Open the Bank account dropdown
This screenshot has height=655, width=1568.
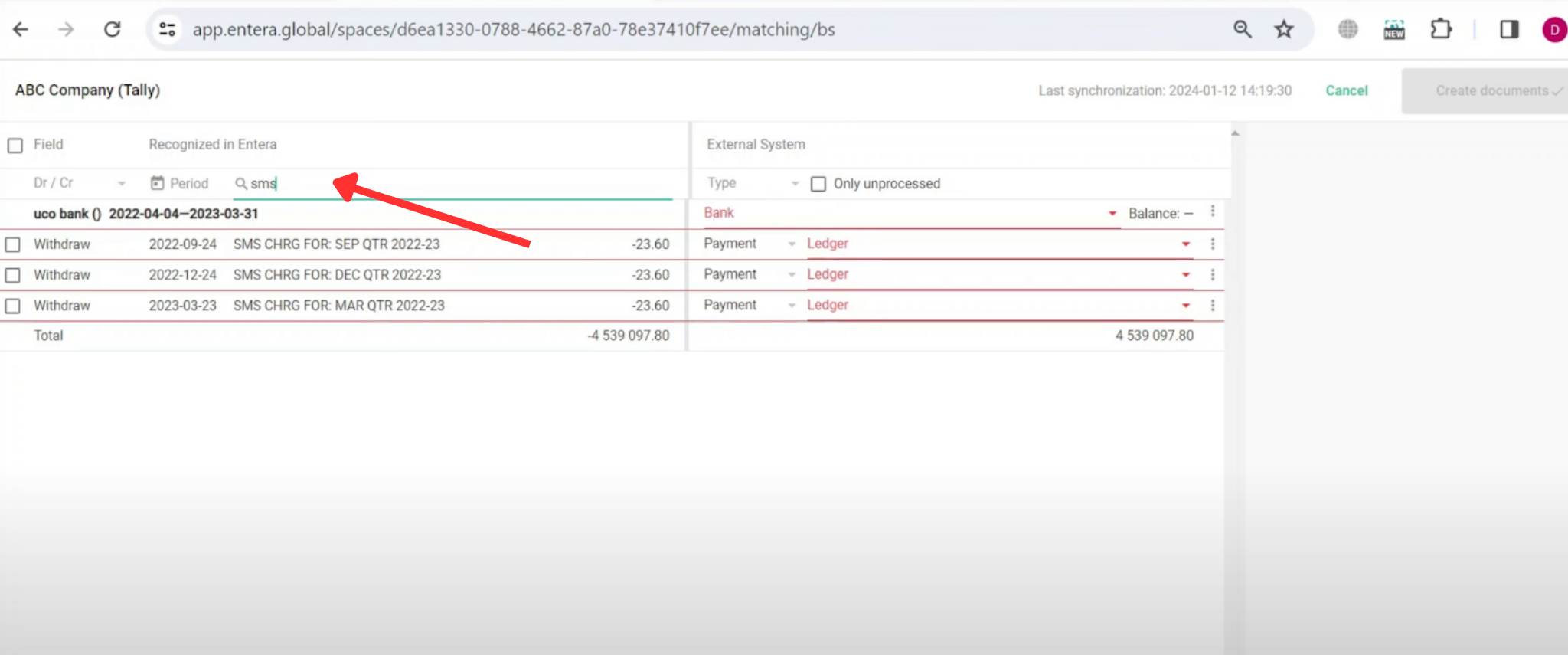[1112, 213]
